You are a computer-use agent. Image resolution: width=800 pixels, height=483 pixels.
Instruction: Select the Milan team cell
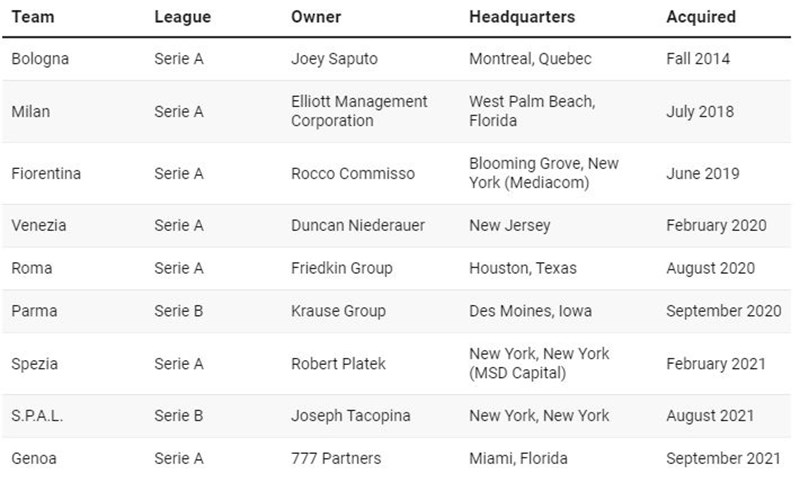click(31, 111)
